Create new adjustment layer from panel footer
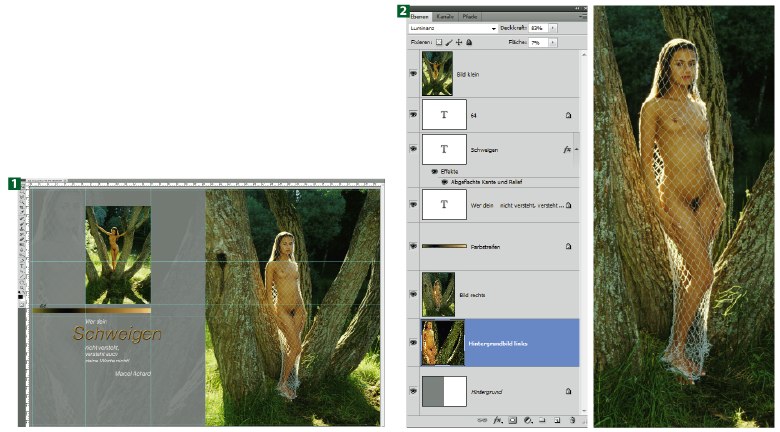This screenshot has width=780, height=432. 526,421
